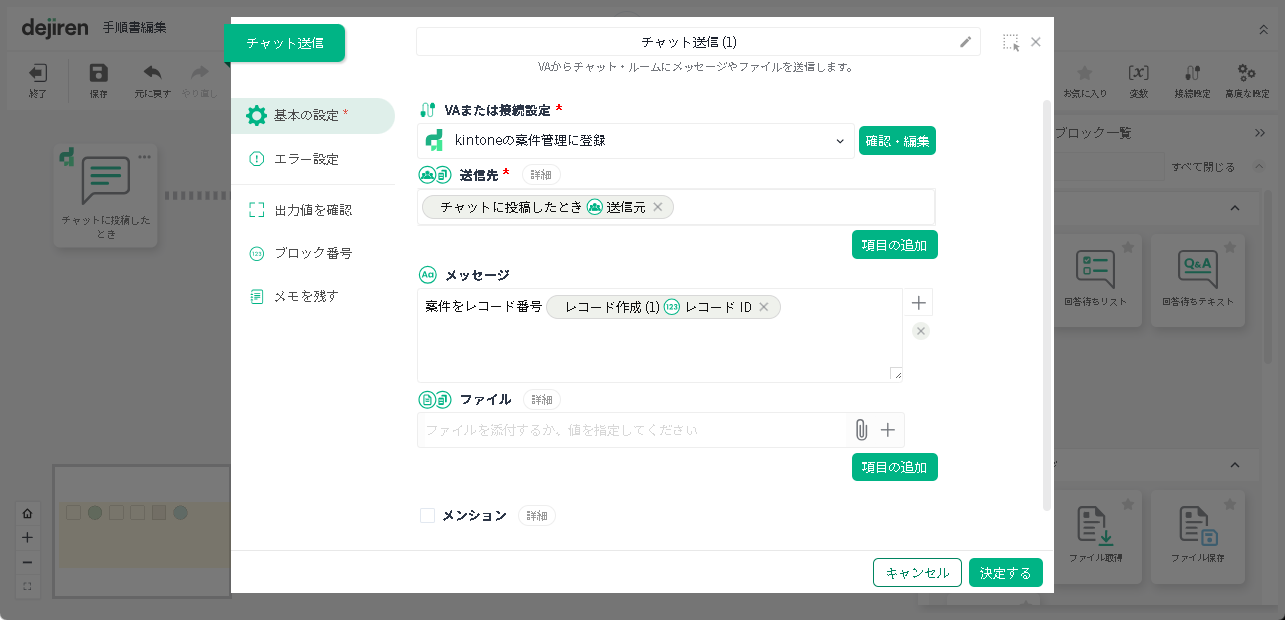Select the ブロック番号 menu item
1285x620 pixels.
coord(312,253)
